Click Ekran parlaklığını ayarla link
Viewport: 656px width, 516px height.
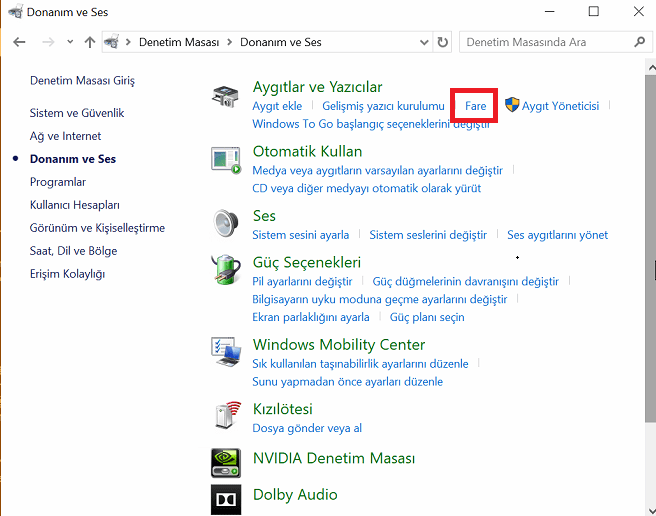310,318
